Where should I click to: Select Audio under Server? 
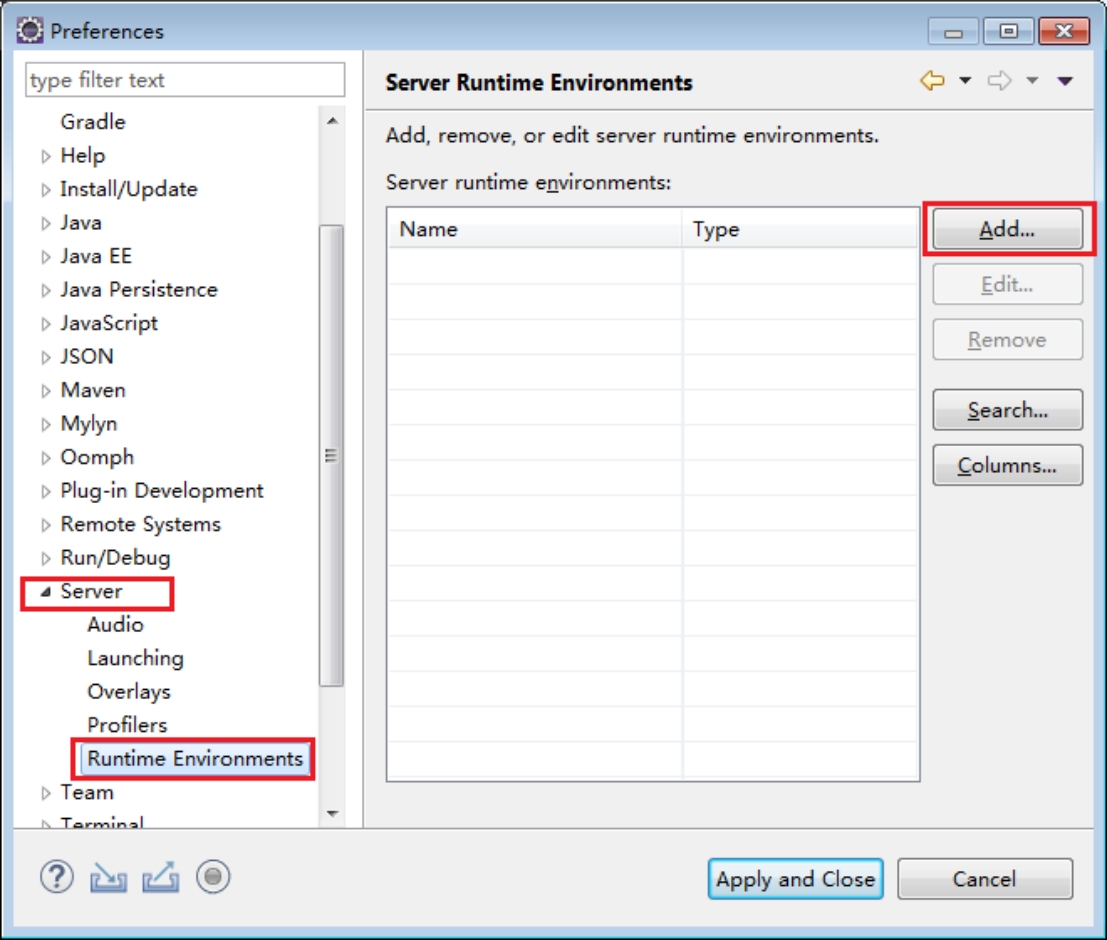[x=115, y=625]
